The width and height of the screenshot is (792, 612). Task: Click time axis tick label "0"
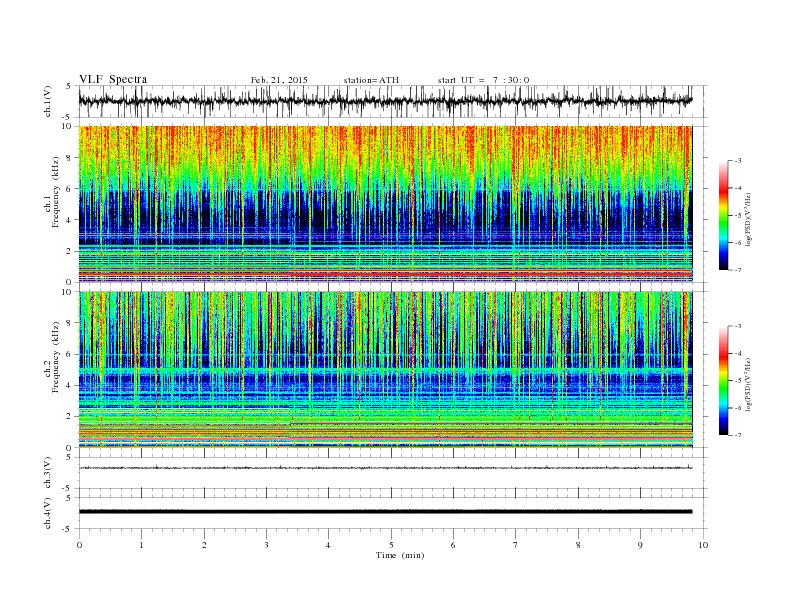pyautogui.click(x=79, y=545)
